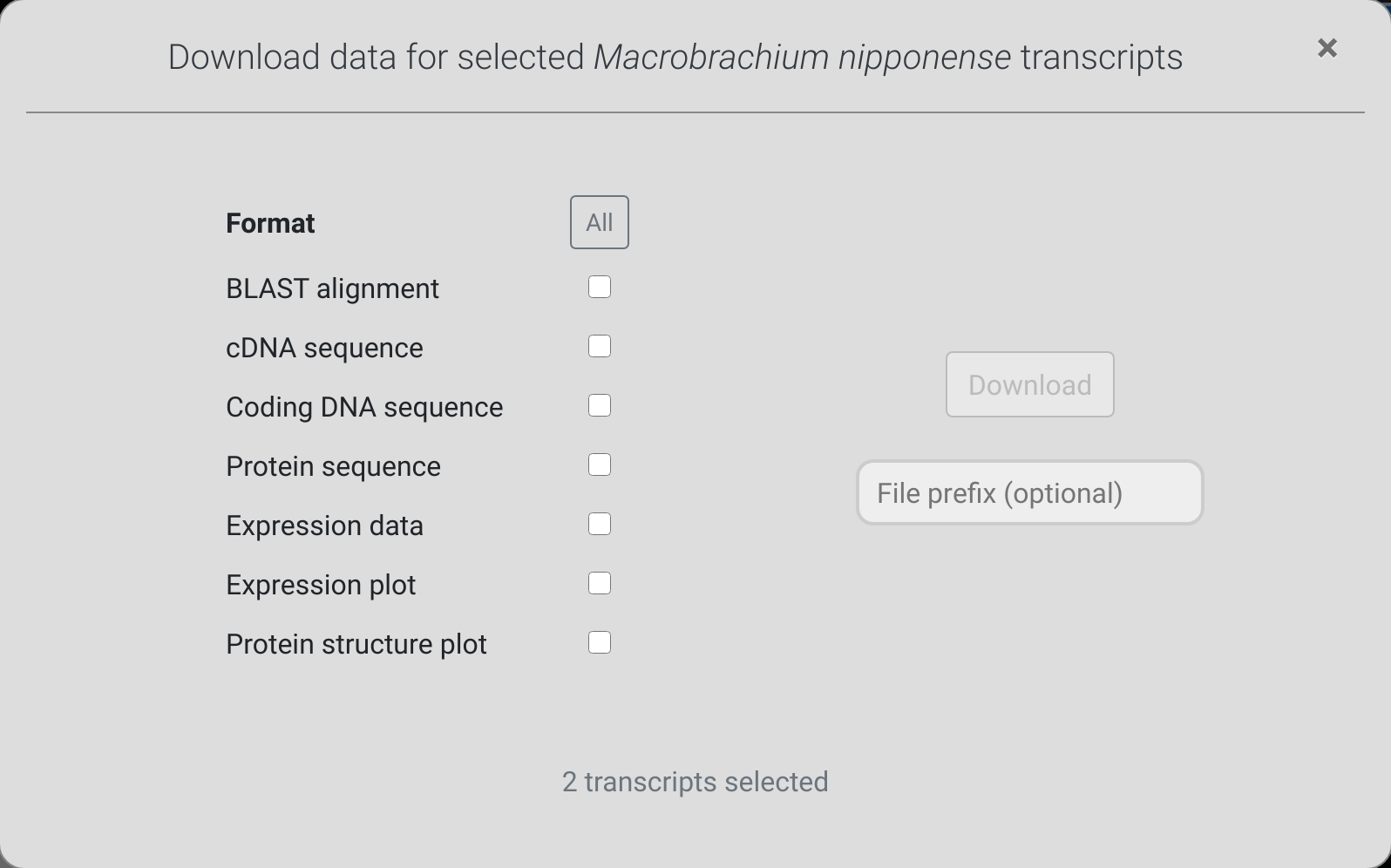The height and width of the screenshot is (868, 1391).
Task: Check the Expression plot option
Action: [599, 583]
